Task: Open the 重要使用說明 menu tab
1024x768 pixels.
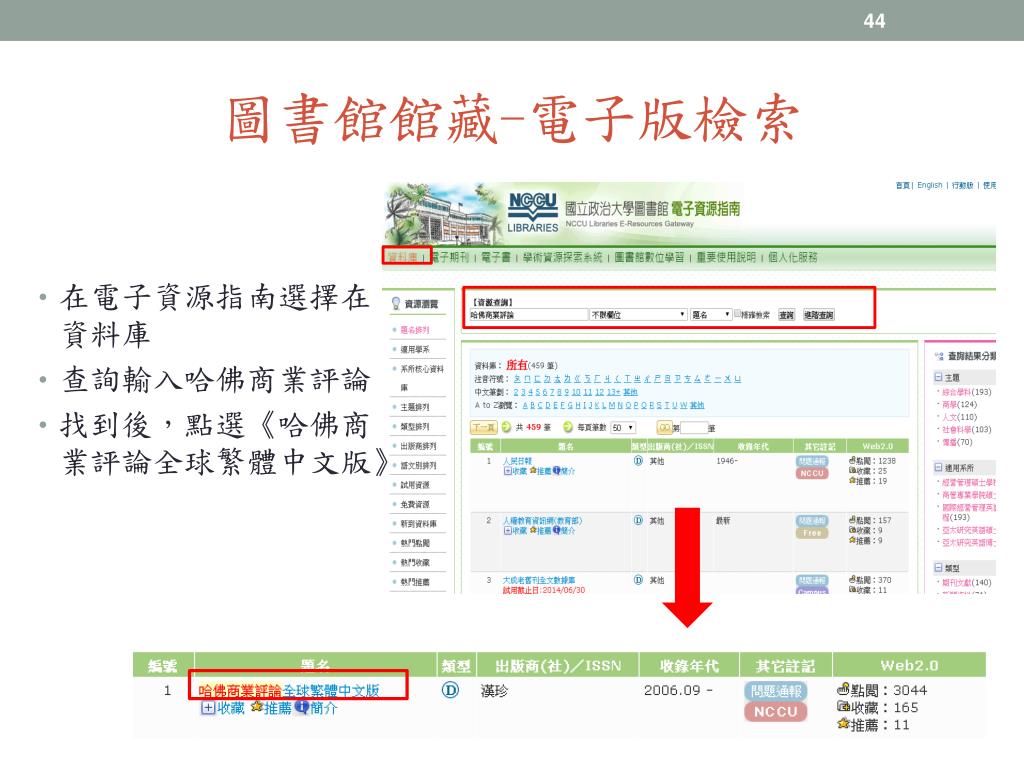Action: click(x=726, y=257)
